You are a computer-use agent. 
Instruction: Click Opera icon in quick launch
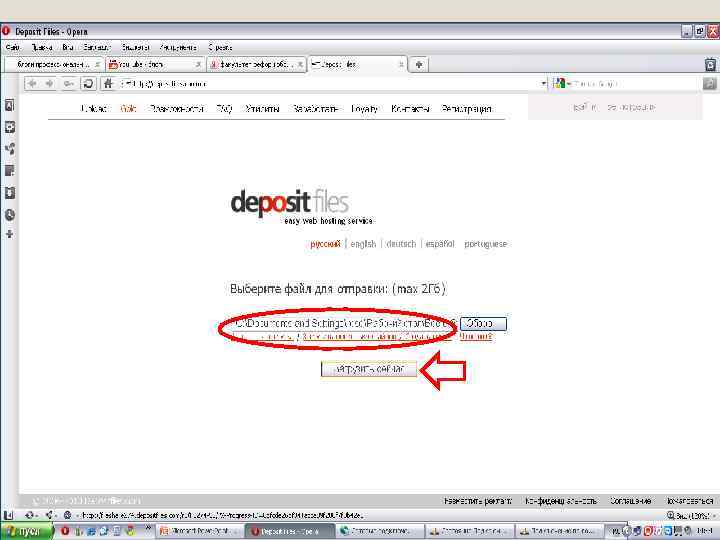(x=65, y=531)
